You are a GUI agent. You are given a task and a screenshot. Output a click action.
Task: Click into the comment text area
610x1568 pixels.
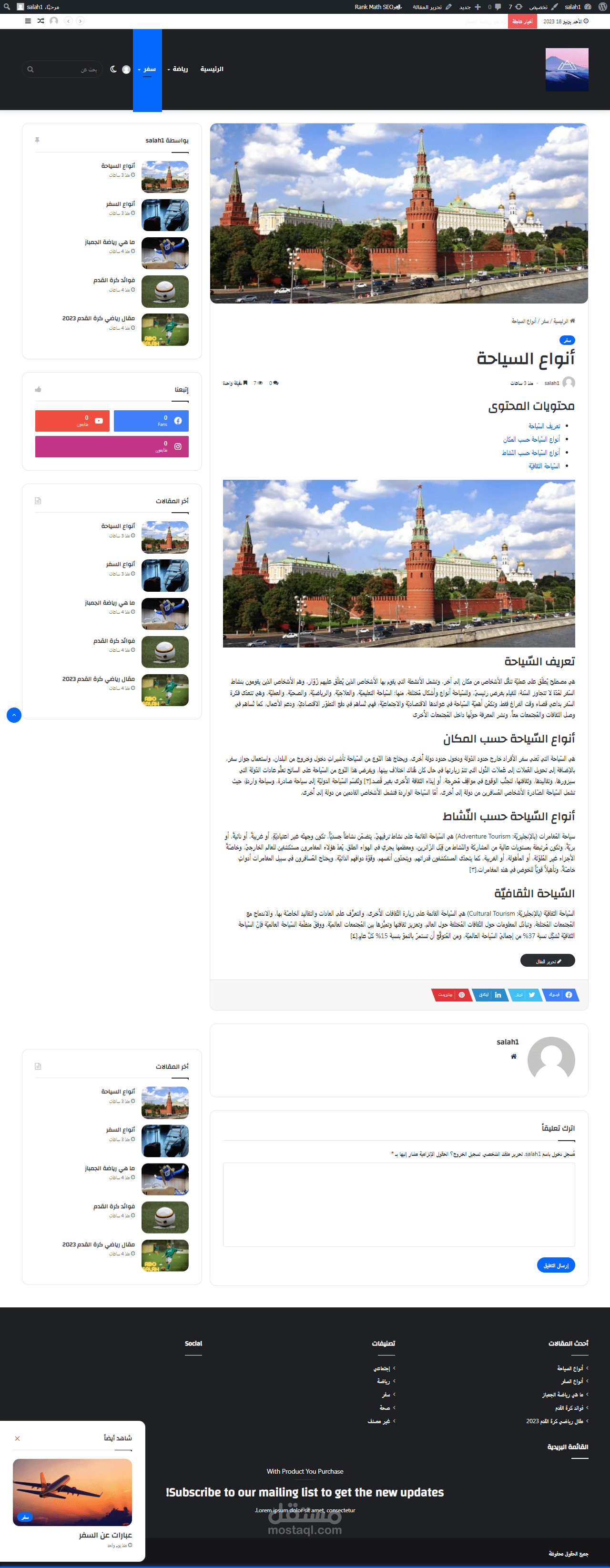click(x=399, y=1204)
